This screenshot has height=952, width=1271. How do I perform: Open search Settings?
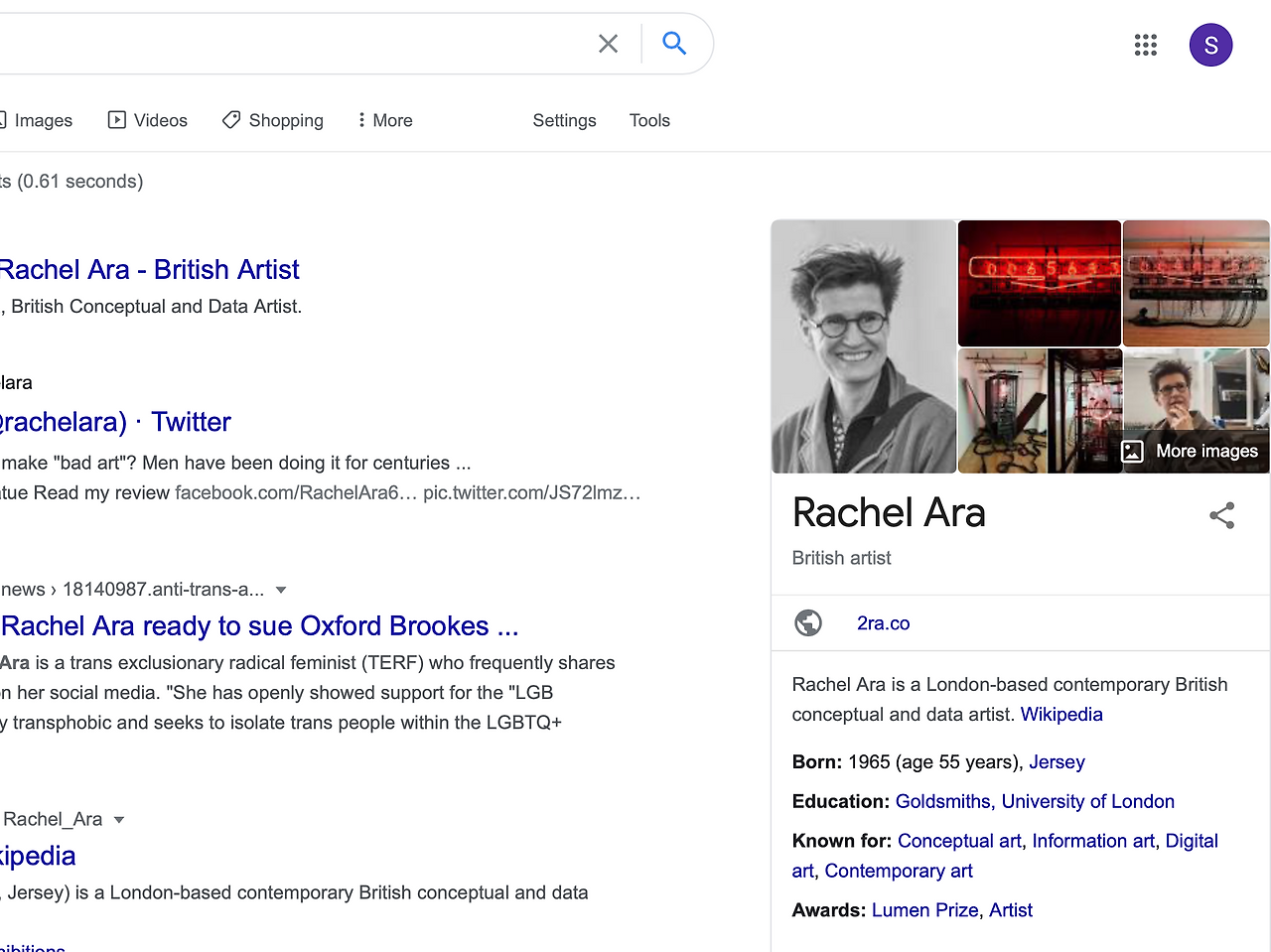pos(564,120)
